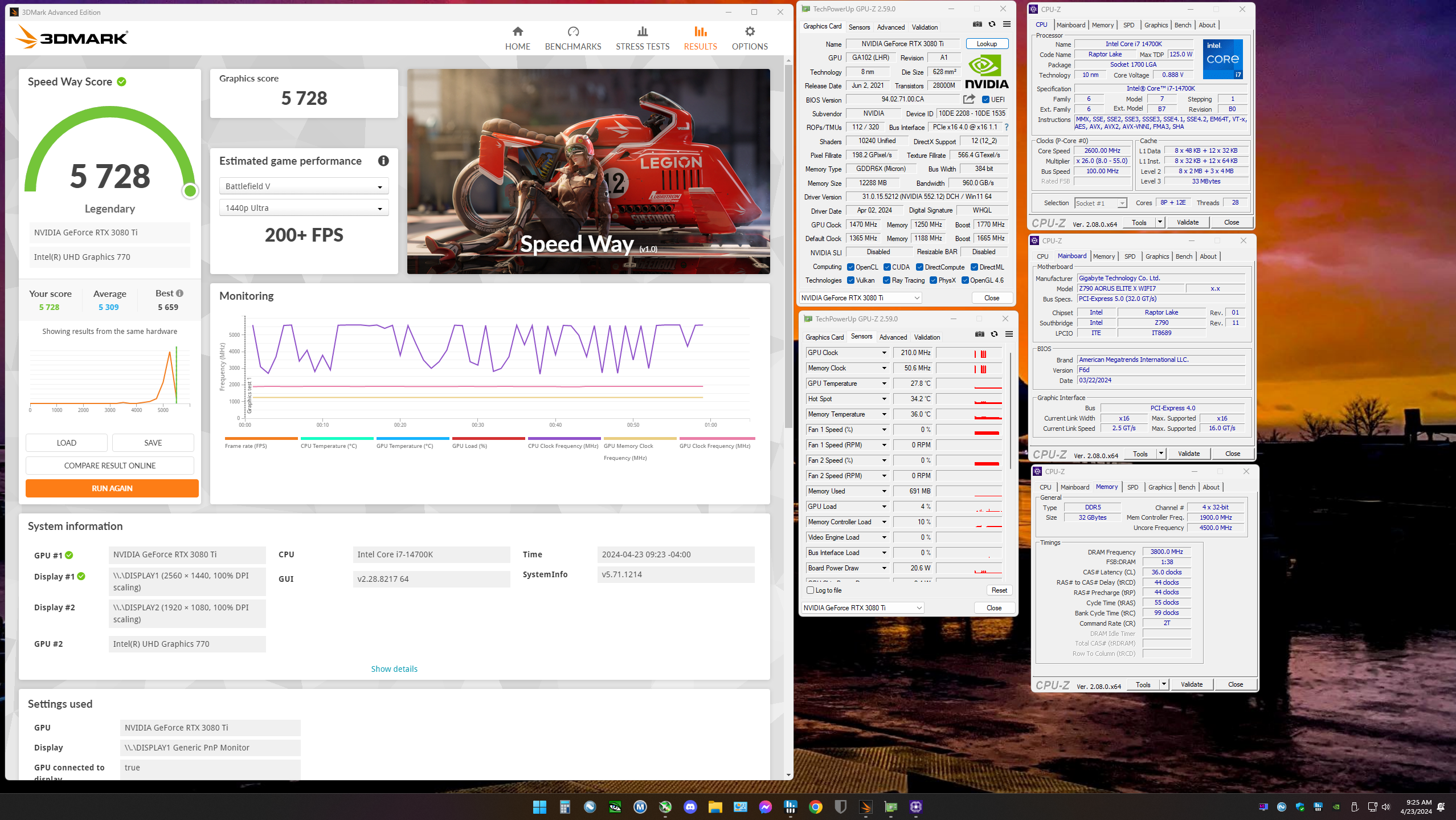Click the CPU-Z chip taskbar icon

(x=915, y=806)
